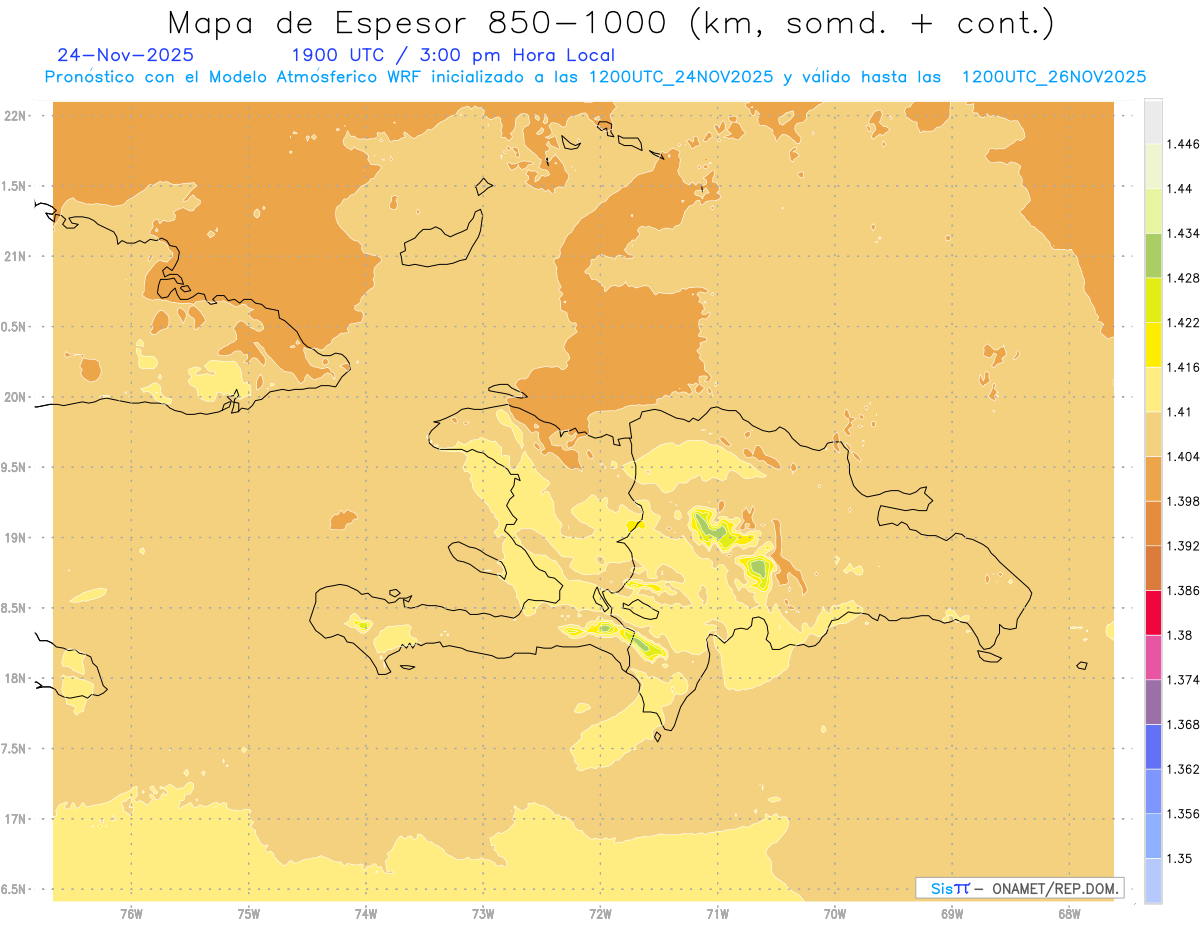
Task: Click the '1.416' colorbar value
Action: [1183, 367]
